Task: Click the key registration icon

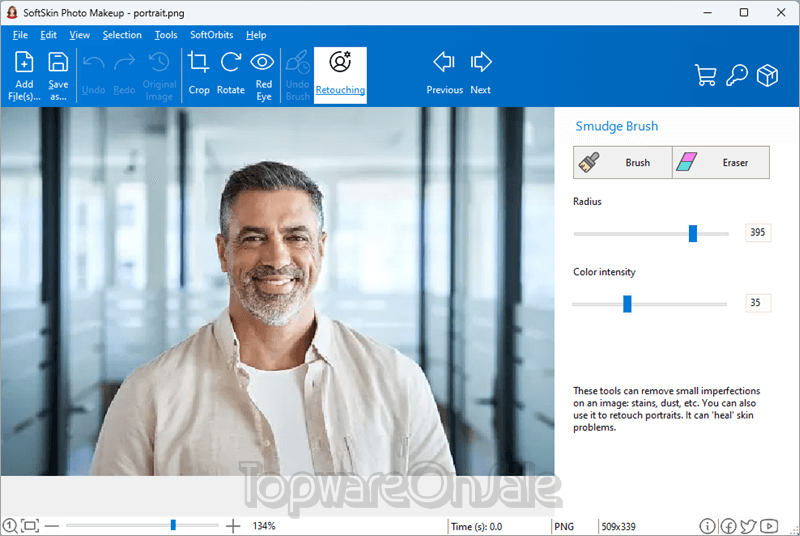Action: [x=737, y=75]
